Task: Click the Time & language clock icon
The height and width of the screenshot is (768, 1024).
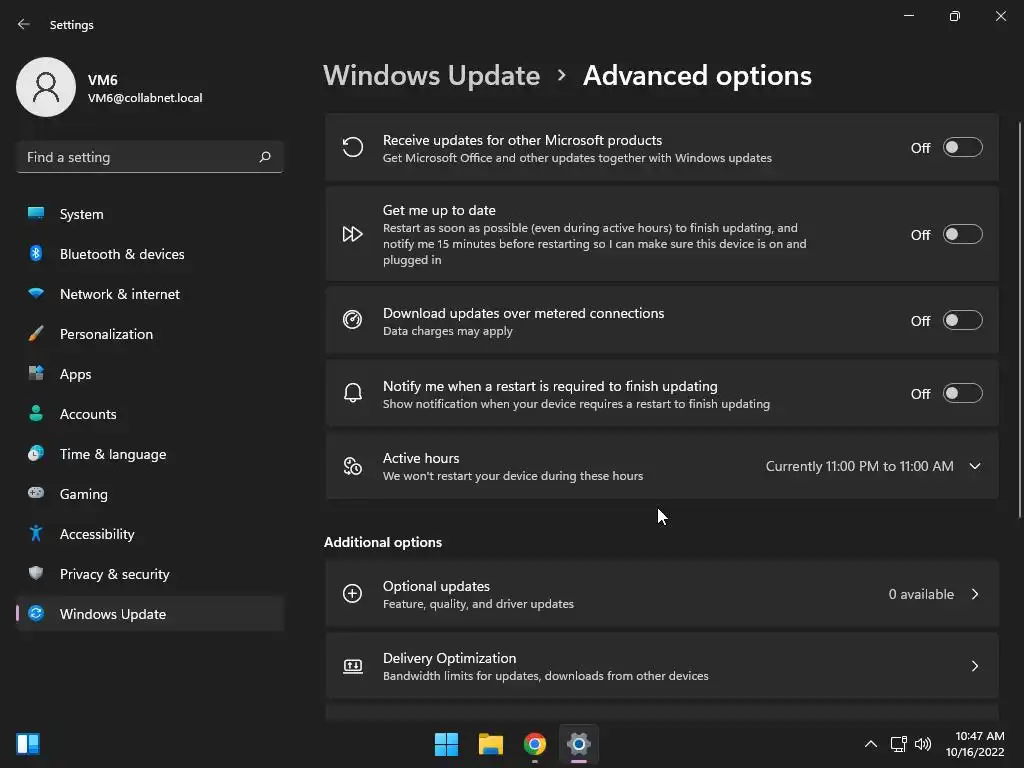Action: point(36,453)
